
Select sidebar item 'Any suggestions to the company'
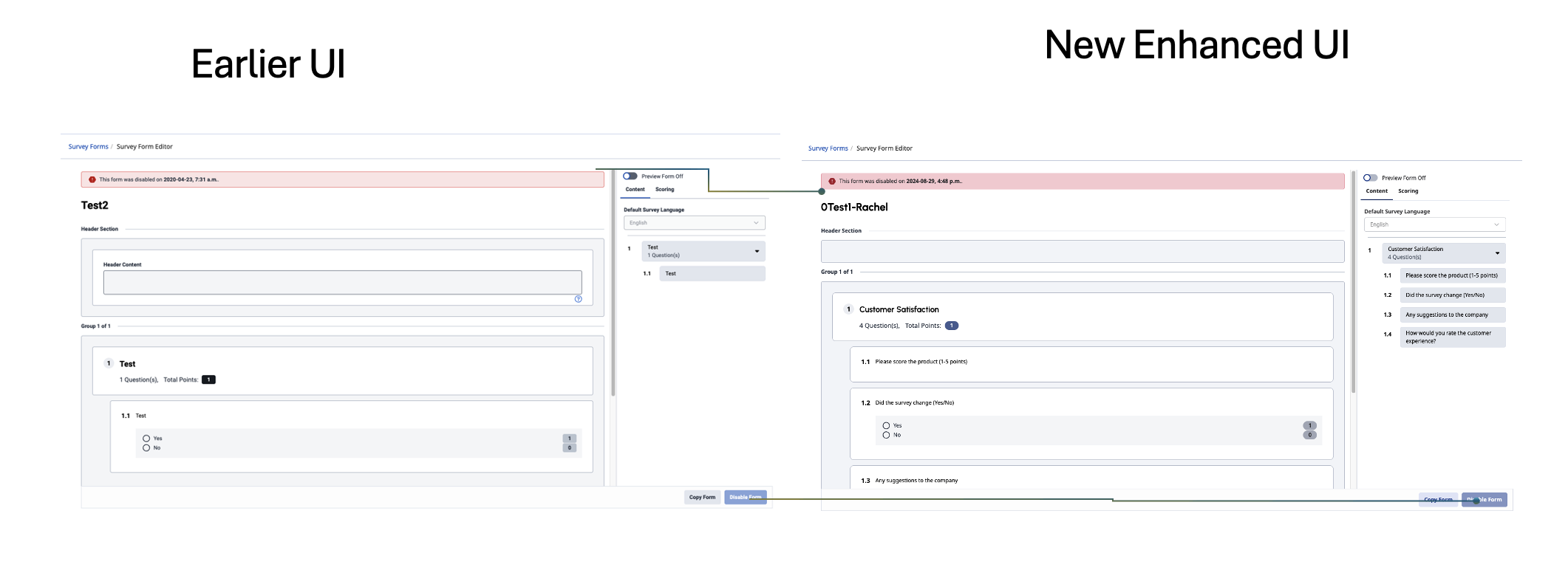[x=1452, y=315]
